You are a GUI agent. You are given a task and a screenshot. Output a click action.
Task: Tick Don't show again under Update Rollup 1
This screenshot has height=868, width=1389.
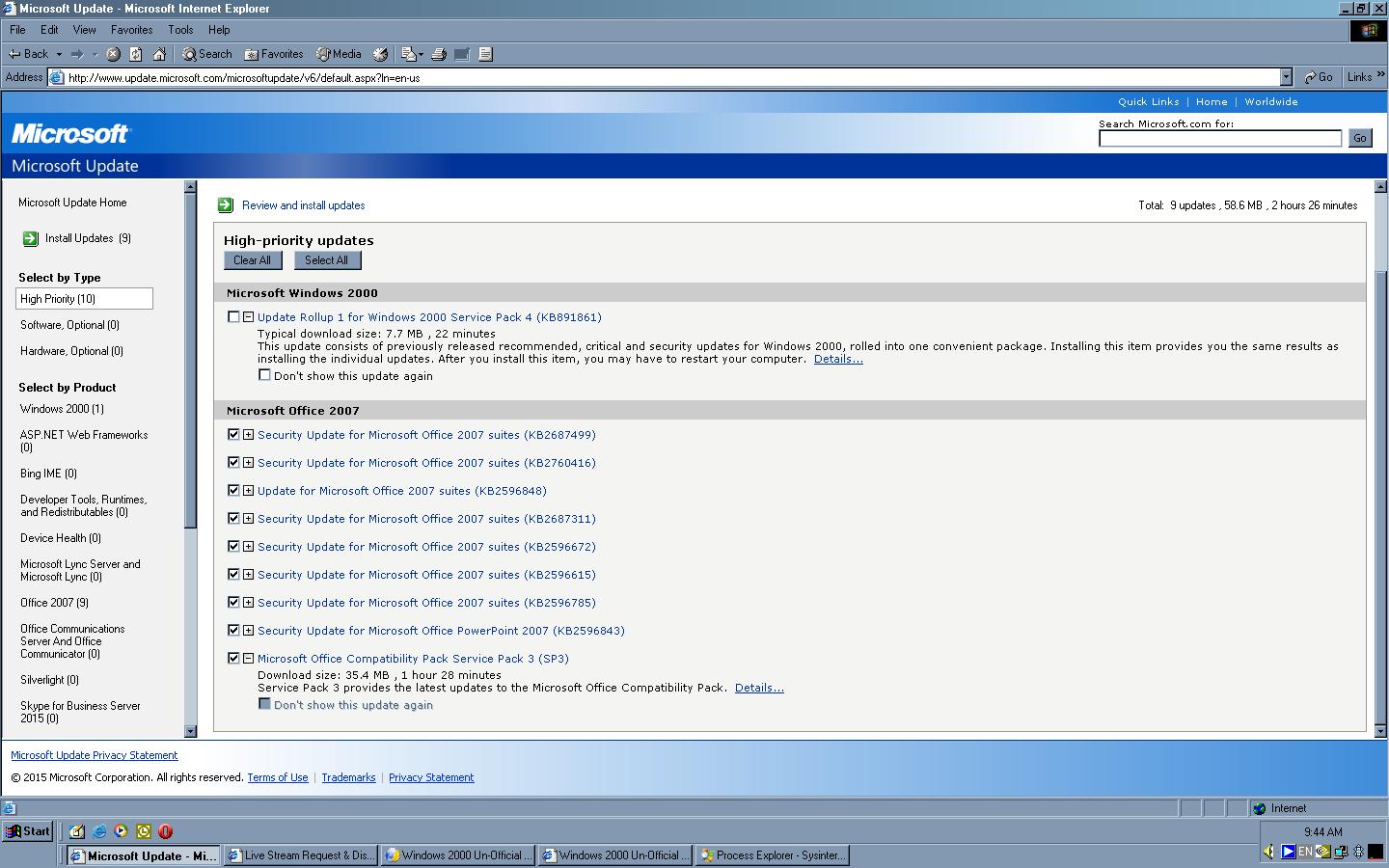pos(264,375)
